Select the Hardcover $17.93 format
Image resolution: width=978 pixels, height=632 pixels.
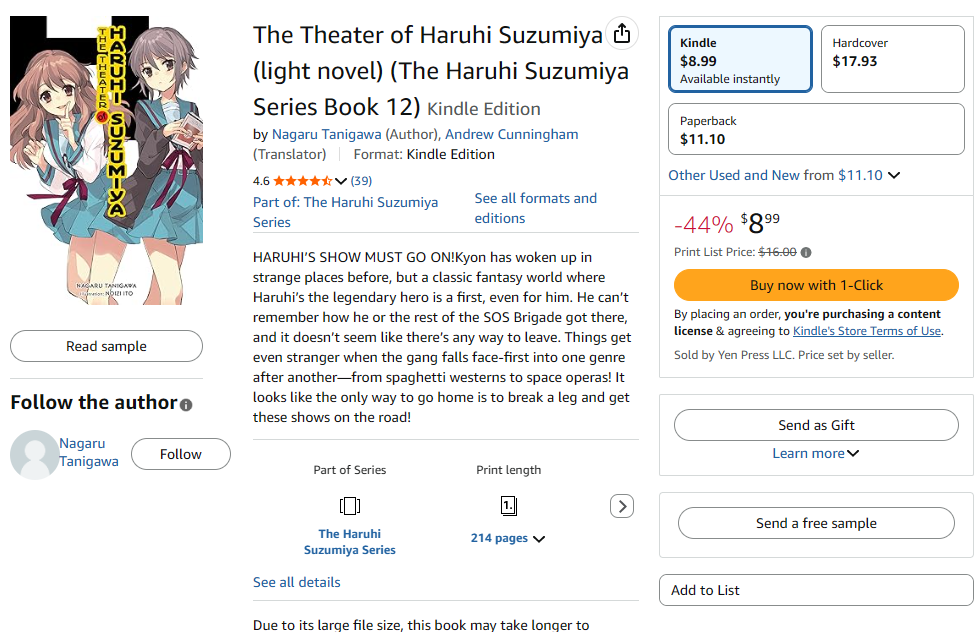pyautogui.click(x=892, y=60)
